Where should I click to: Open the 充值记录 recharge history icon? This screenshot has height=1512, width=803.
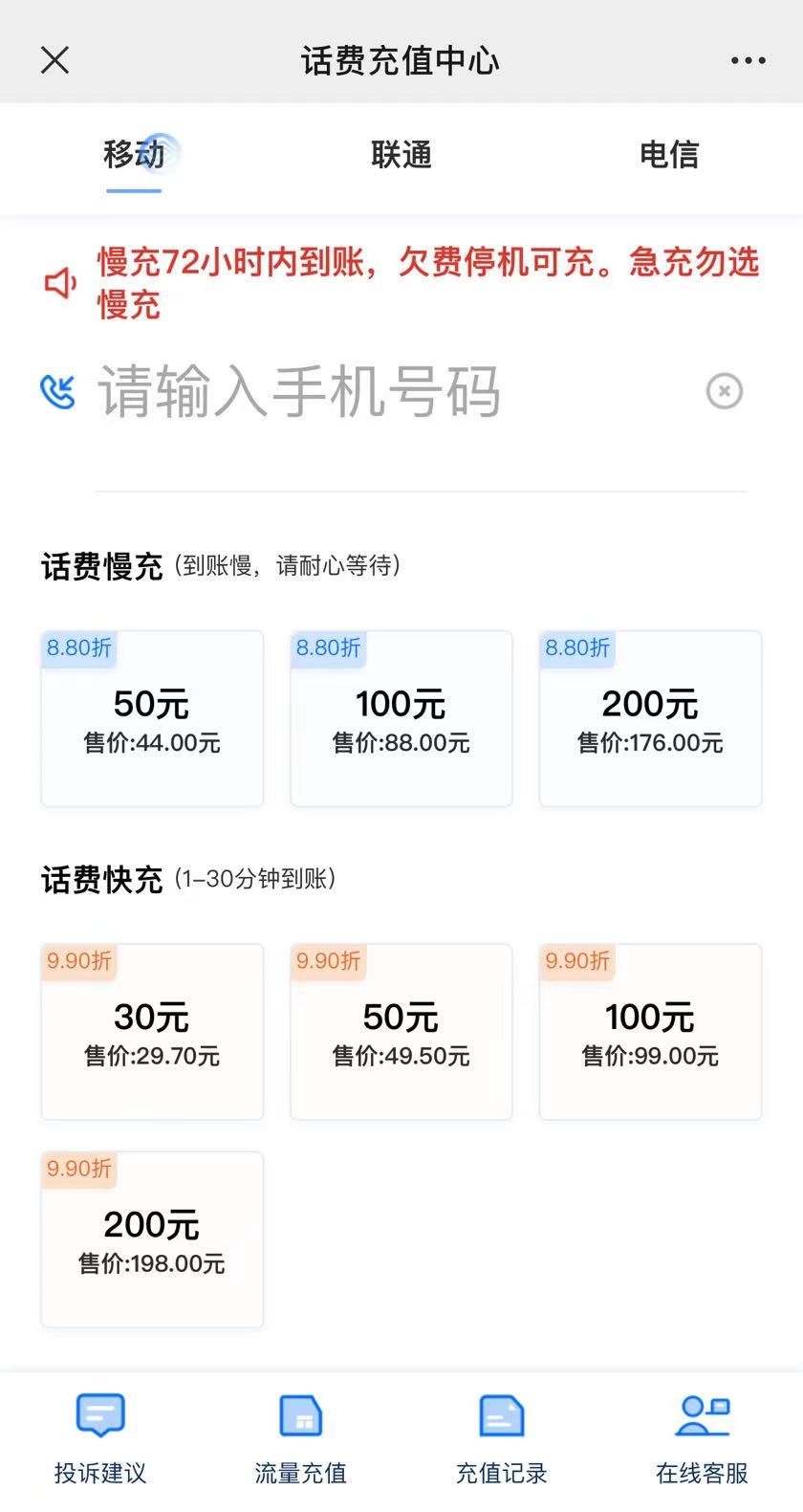501,1416
